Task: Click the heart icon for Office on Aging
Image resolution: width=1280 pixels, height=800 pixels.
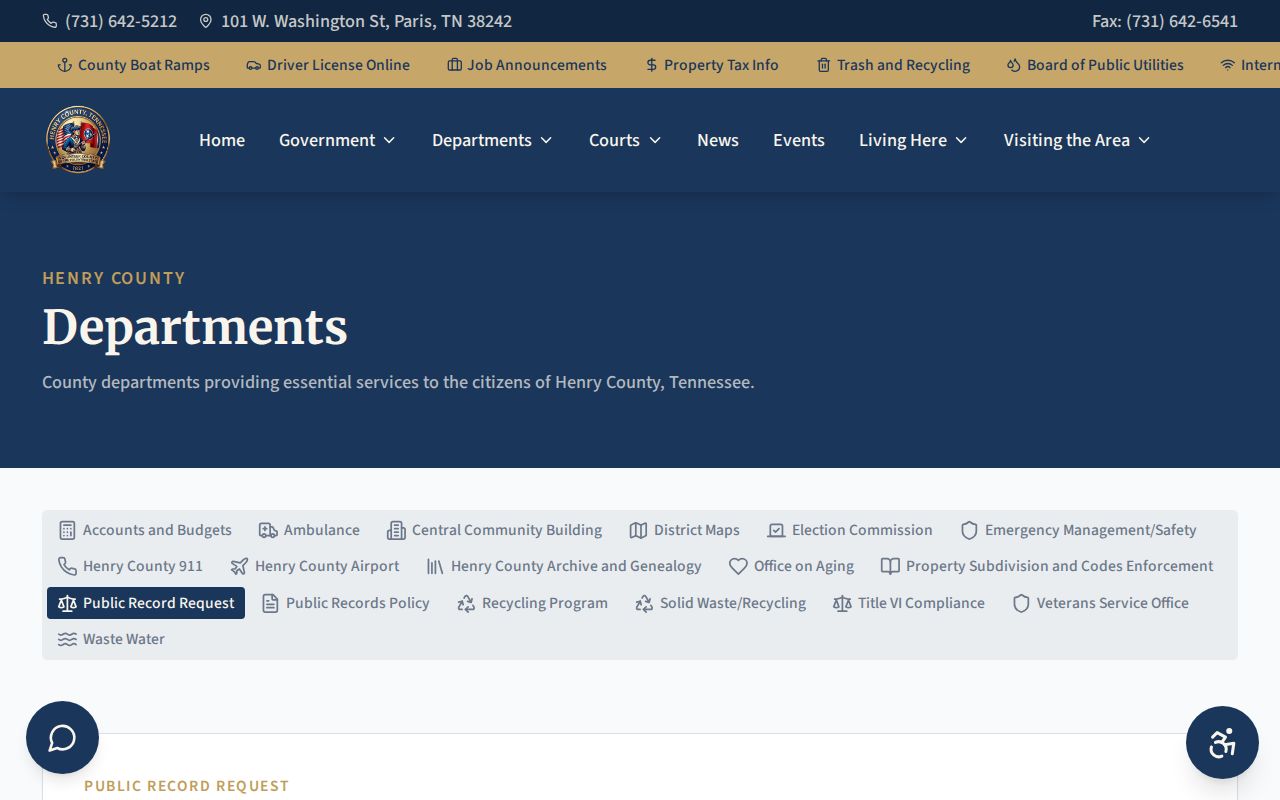Action: (738, 566)
